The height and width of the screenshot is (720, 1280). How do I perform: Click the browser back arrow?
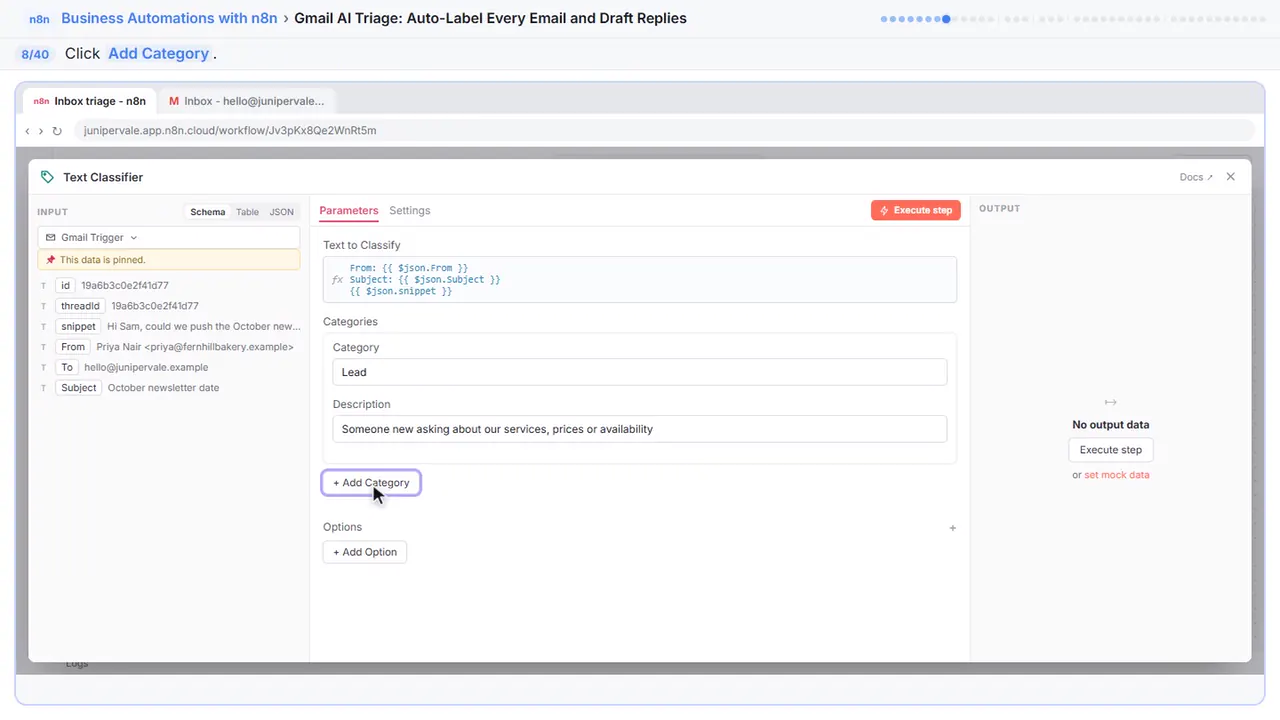(x=27, y=131)
